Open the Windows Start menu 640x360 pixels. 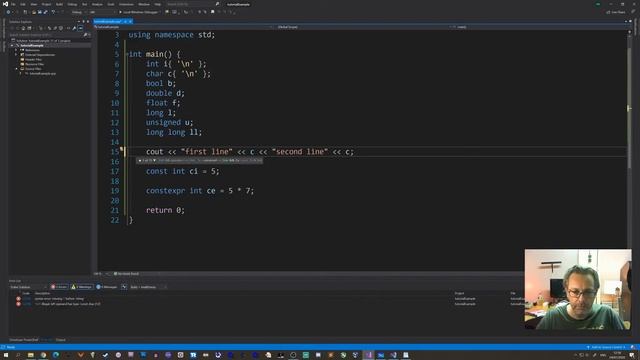tap(6, 355)
